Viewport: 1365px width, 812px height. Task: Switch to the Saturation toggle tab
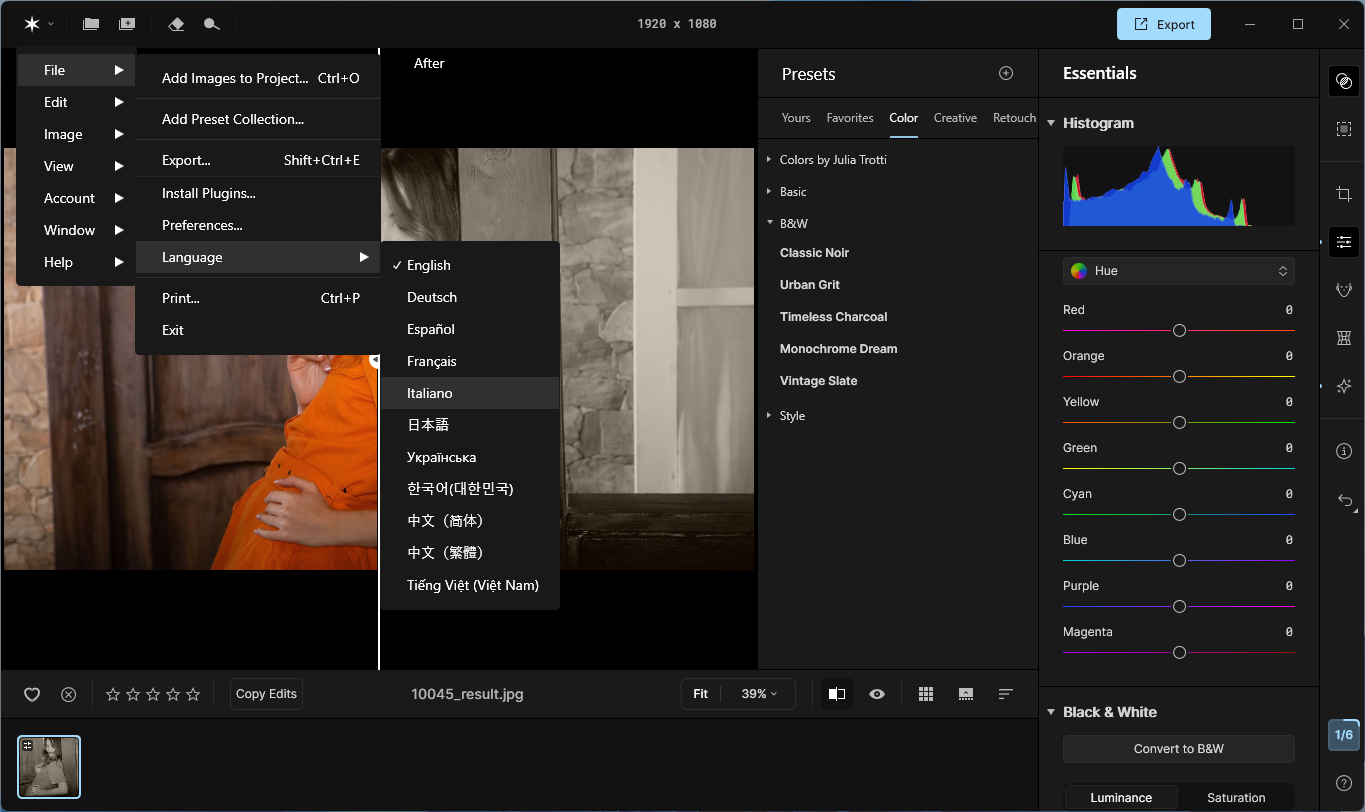(1236, 797)
